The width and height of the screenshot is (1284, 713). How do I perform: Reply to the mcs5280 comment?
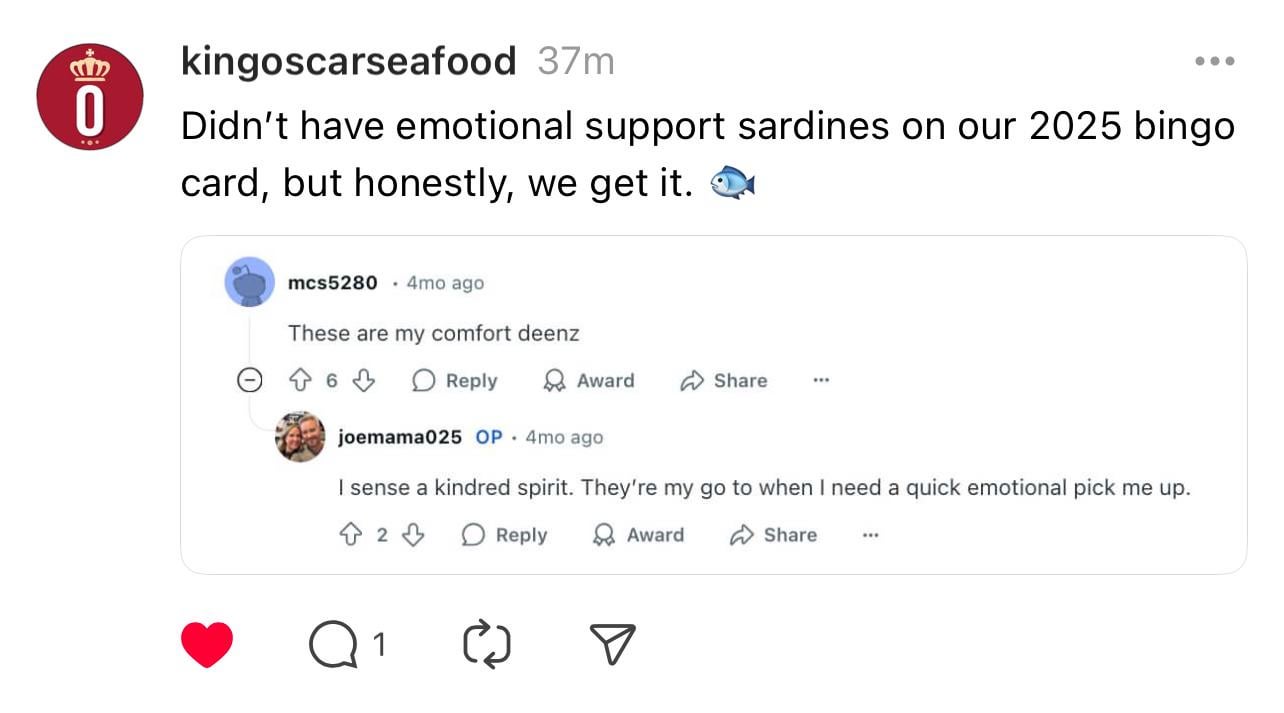[x=455, y=380]
